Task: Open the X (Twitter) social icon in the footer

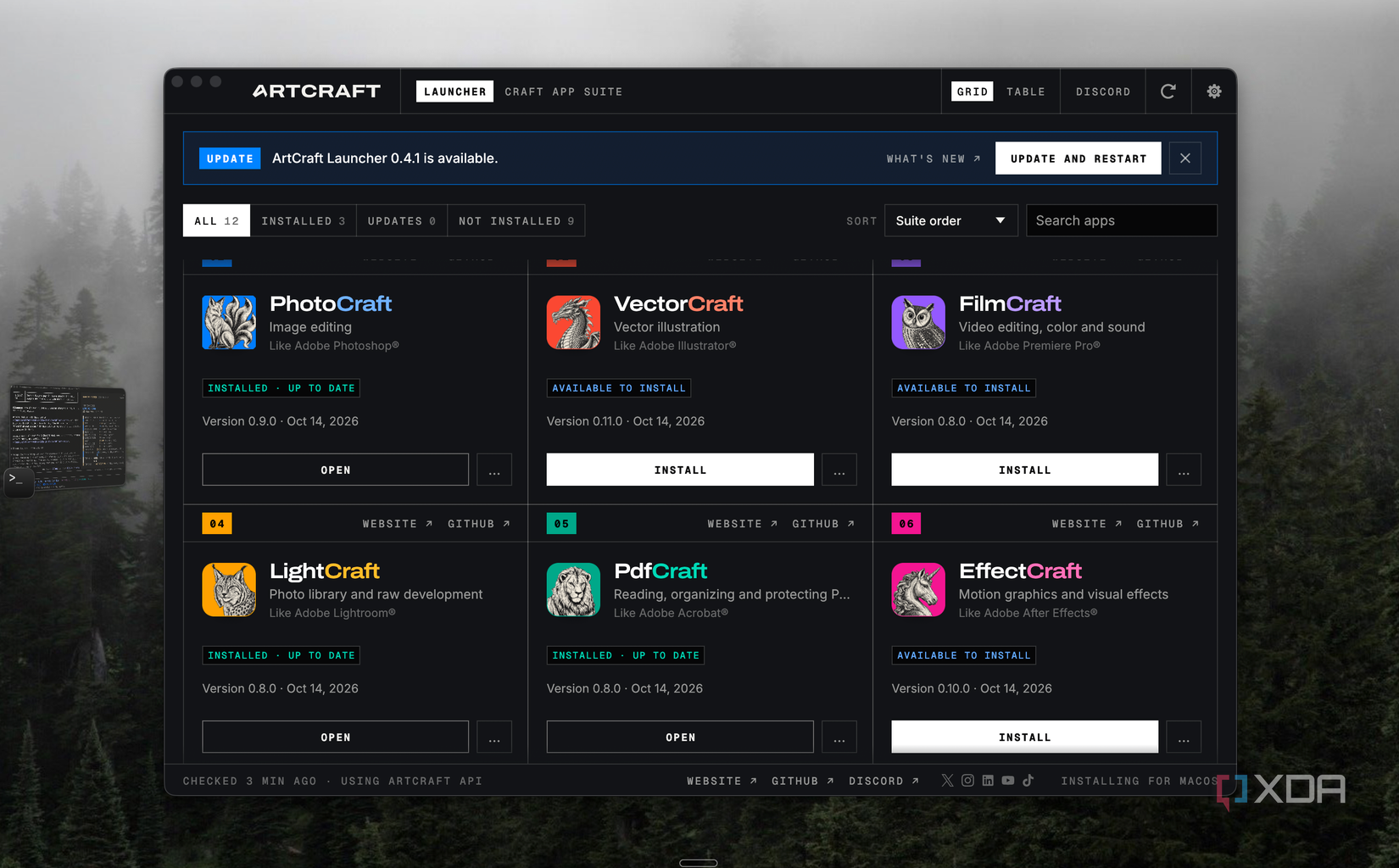Action: click(x=947, y=781)
